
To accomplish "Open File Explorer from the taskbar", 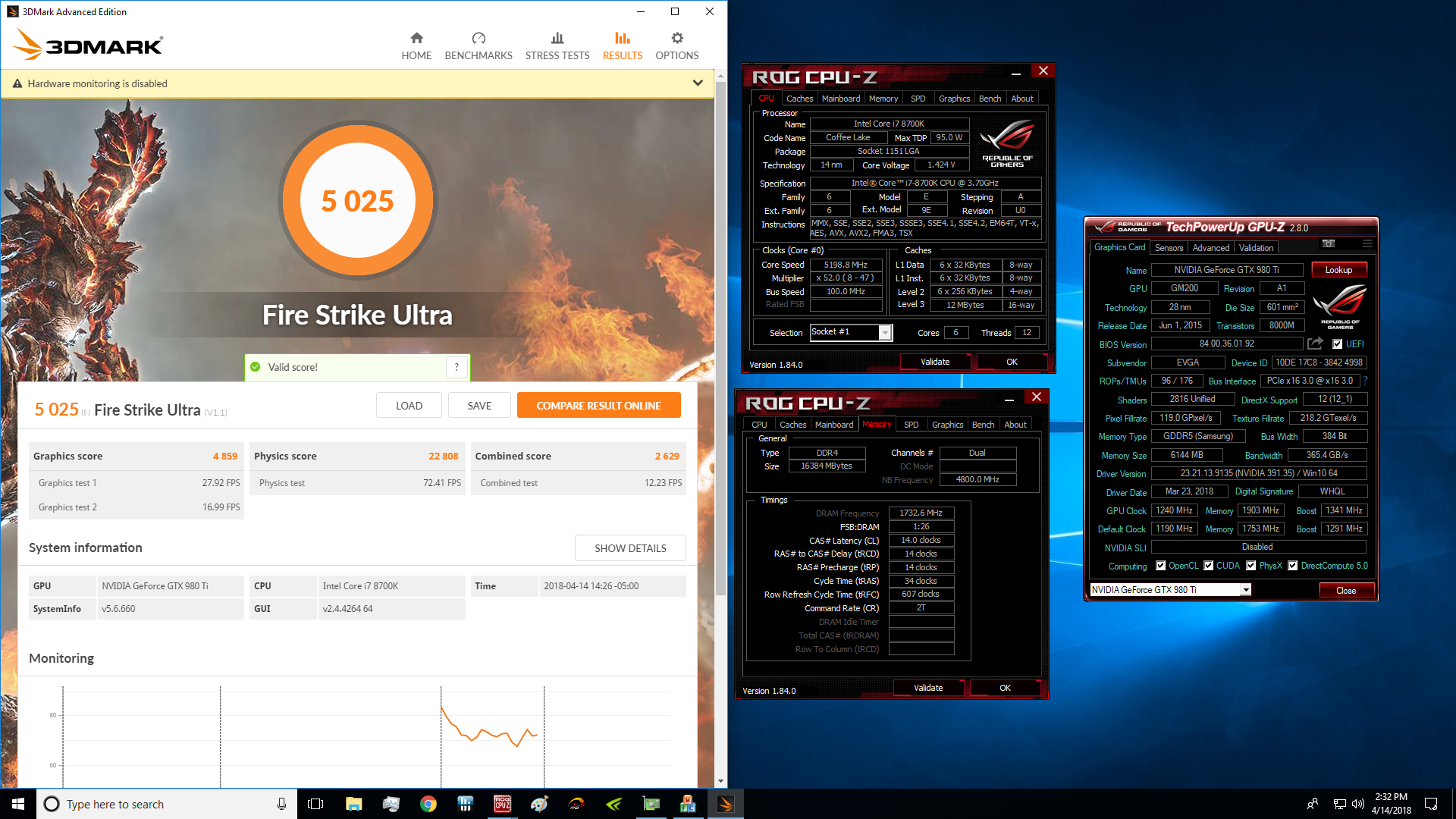I will (353, 804).
